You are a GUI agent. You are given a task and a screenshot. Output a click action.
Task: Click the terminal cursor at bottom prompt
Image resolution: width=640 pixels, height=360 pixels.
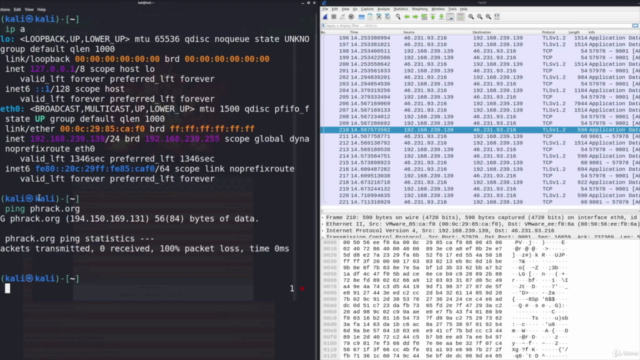click(7, 288)
